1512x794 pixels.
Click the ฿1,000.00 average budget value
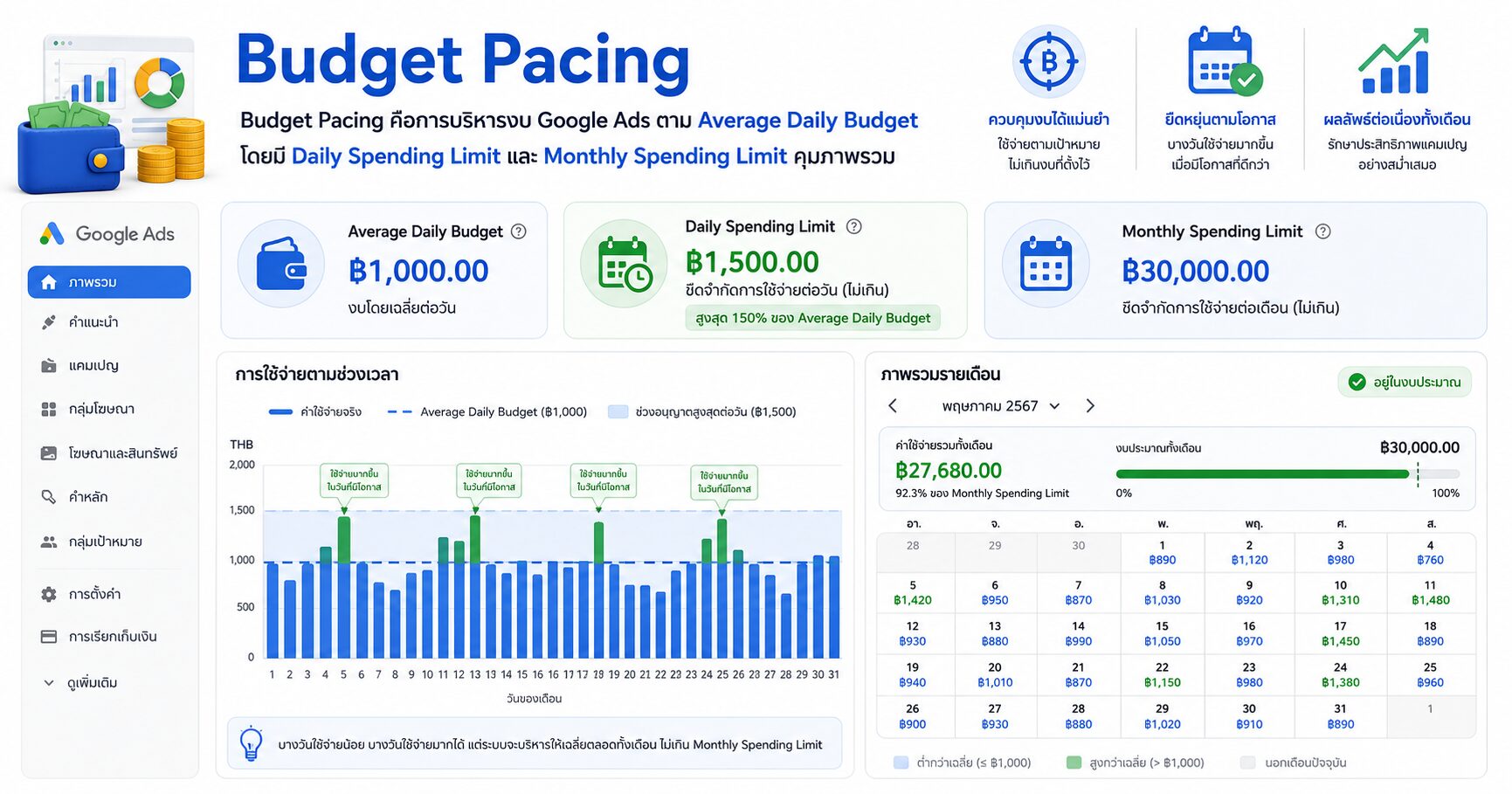418,272
